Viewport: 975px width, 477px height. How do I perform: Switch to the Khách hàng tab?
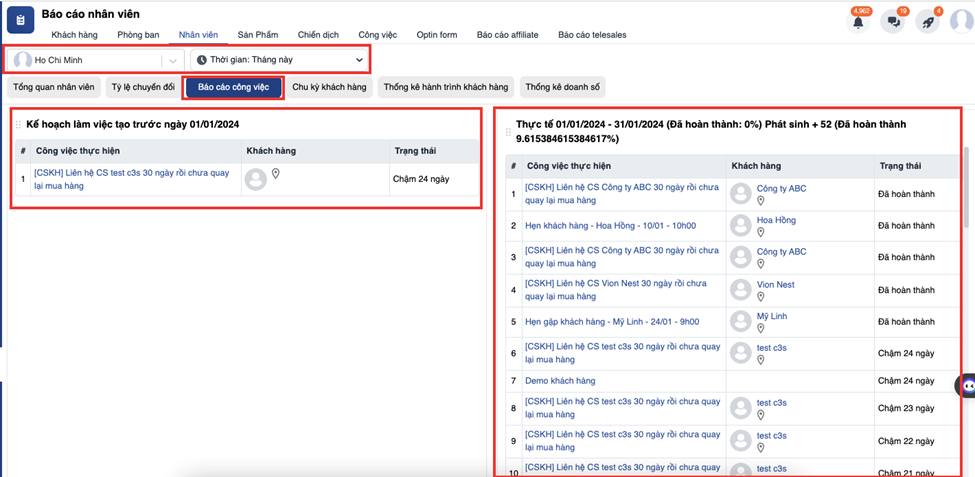[x=74, y=35]
